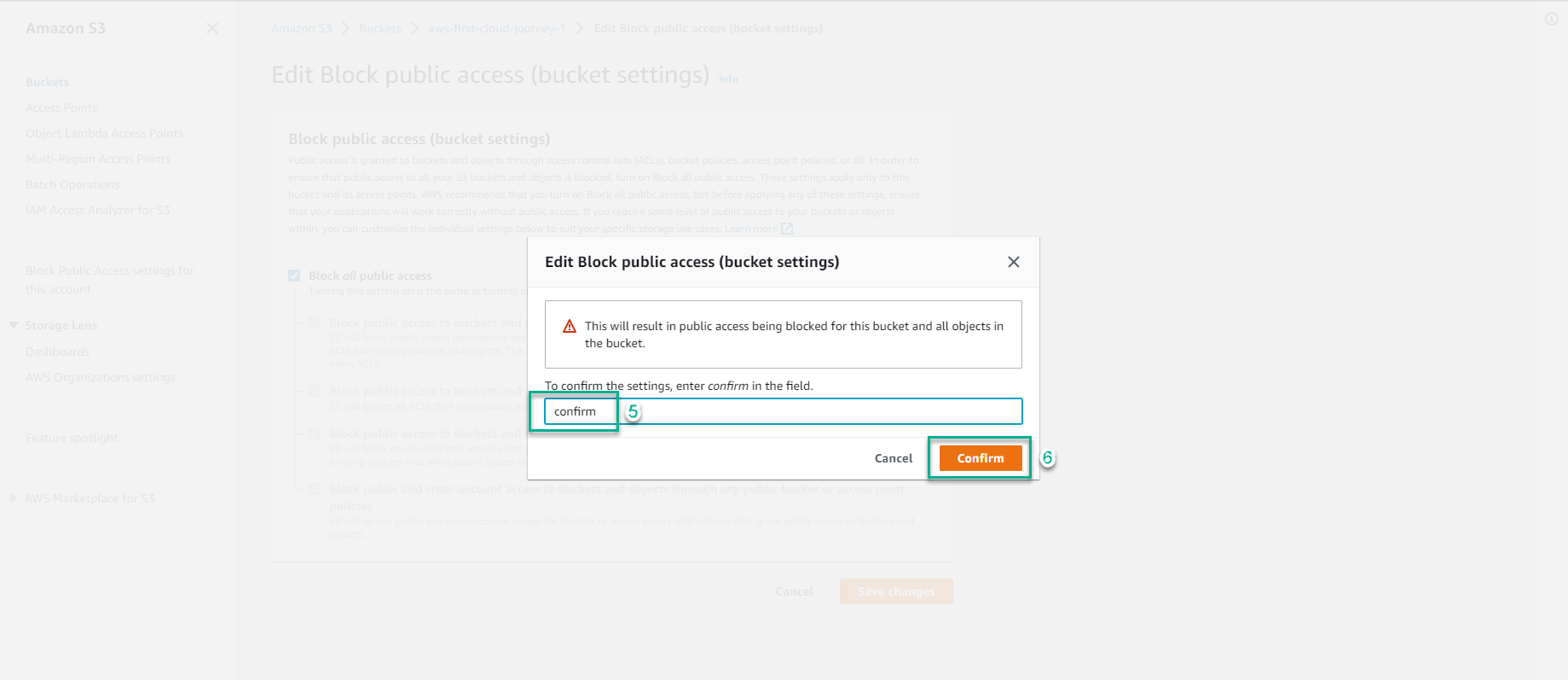Click the orange Confirm button
This screenshot has width=1568, height=680.
pos(981,458)
